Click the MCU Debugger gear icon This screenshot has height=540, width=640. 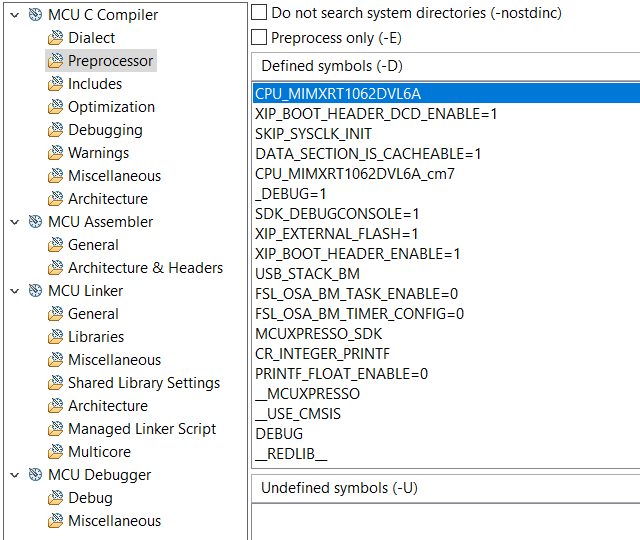pos(35,475)
